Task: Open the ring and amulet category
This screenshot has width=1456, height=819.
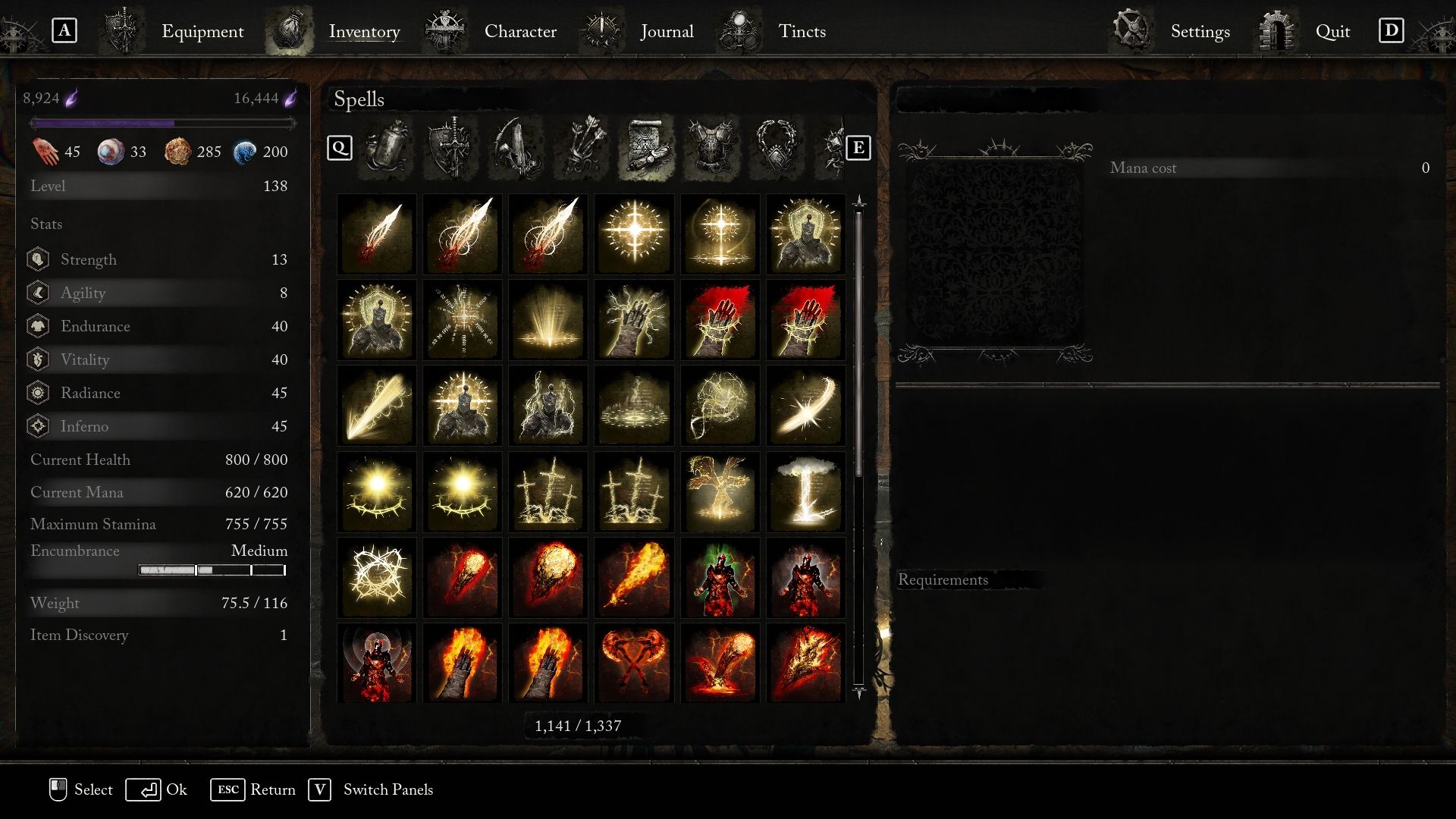Action: [777, 147]
